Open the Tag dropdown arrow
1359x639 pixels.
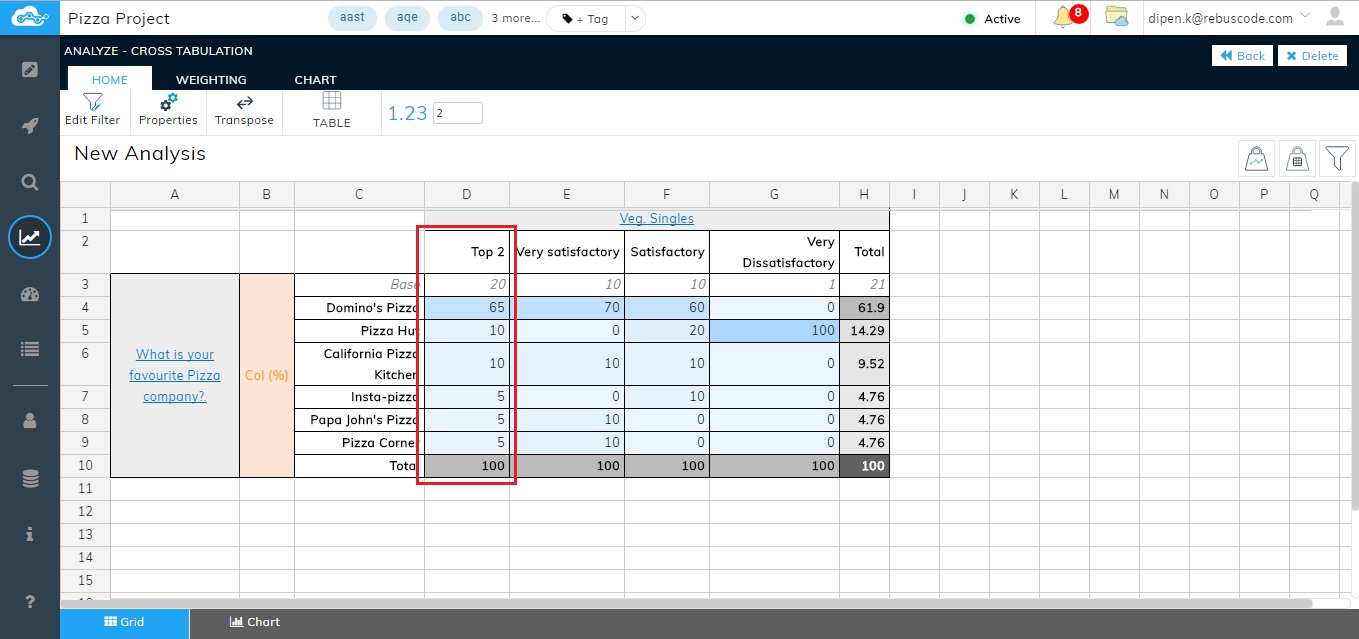(636, 18)
